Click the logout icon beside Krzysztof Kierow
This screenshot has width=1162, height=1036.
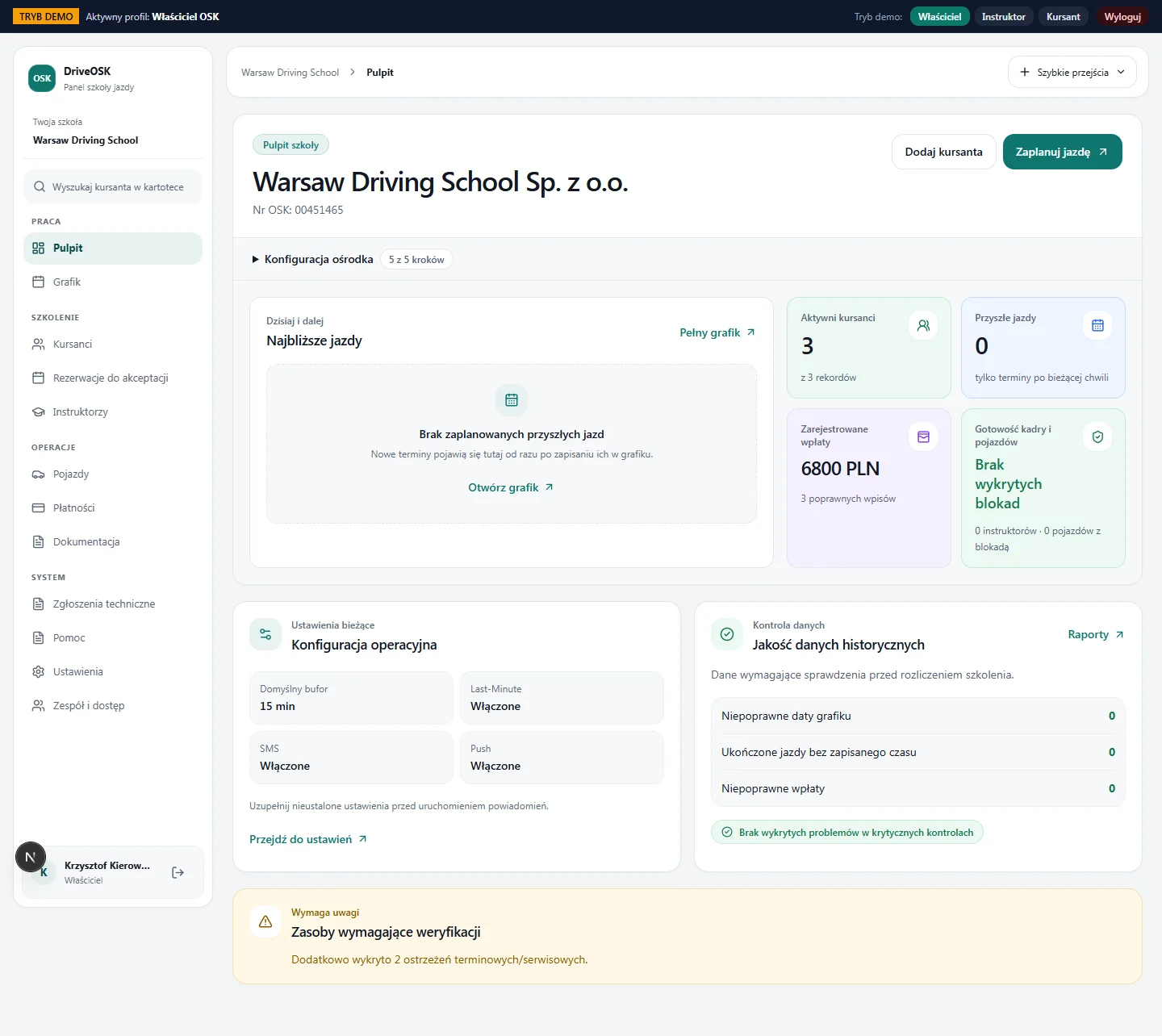[178, 872]
